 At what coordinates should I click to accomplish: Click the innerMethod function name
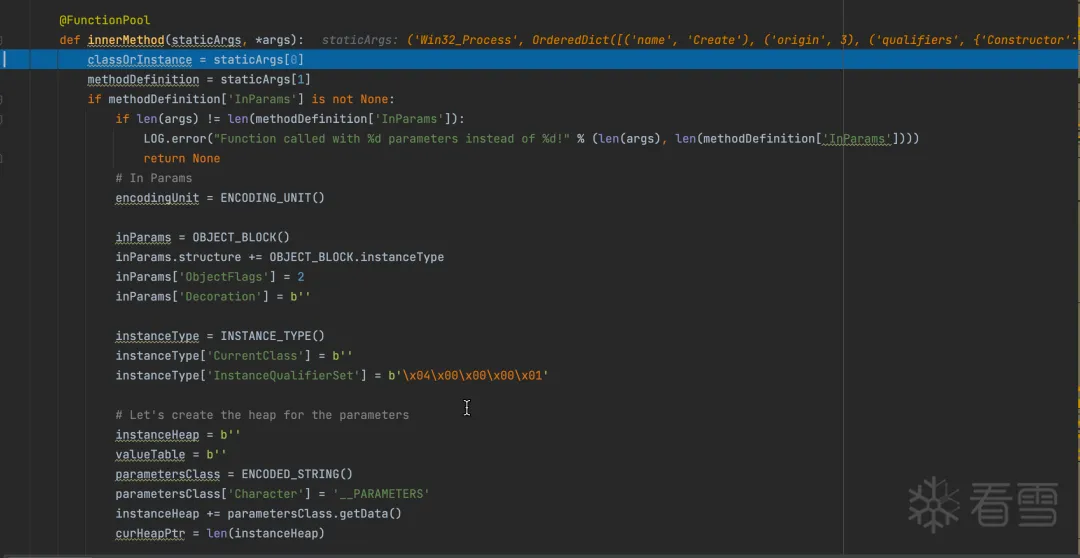[126, 40]
